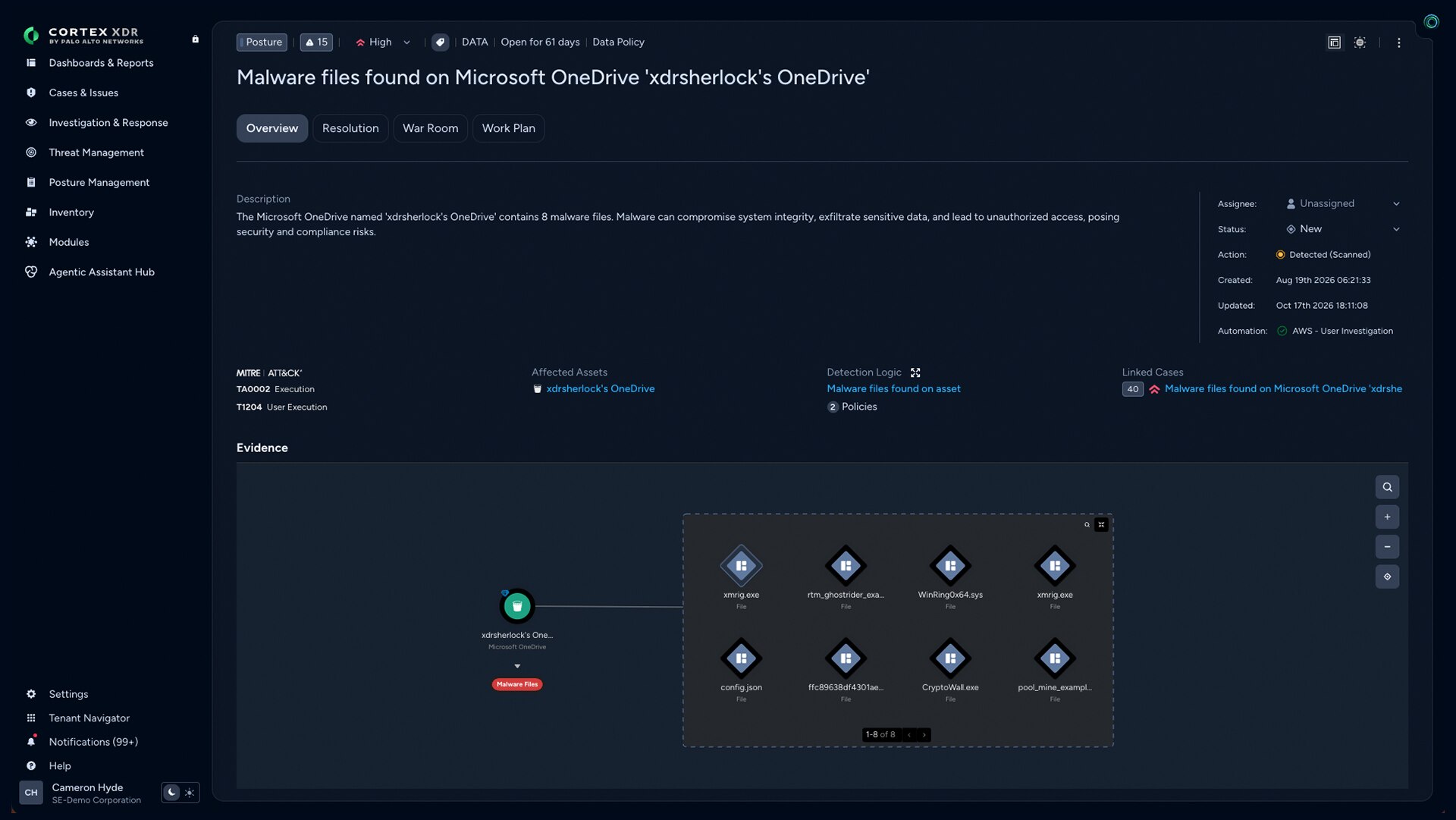Go to the previous page of files

tap(909, 734)
